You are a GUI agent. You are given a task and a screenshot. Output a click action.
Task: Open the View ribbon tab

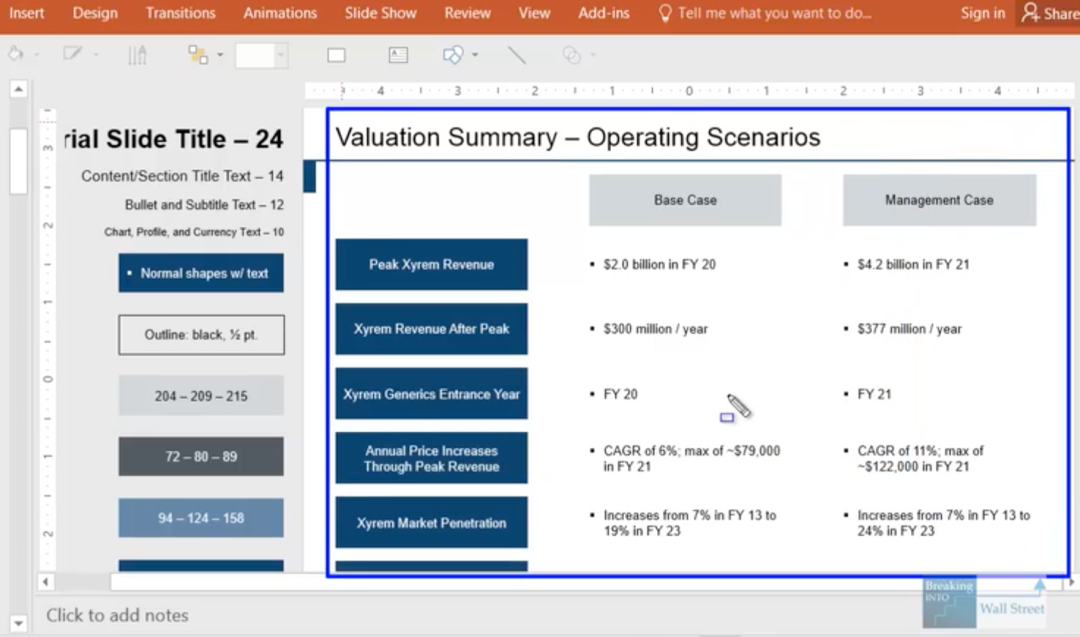(x=534, y=13)
